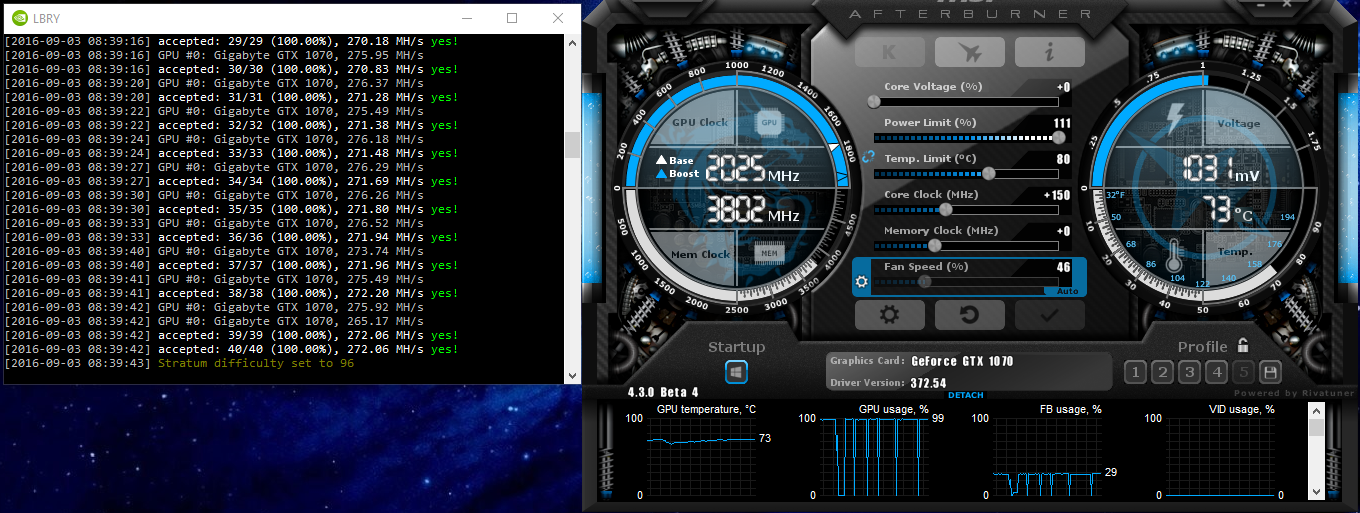The image size is (1360, 513).
Task: Click 'Stratum difficulty set to 96' line
Action: (x=179, y=363)
